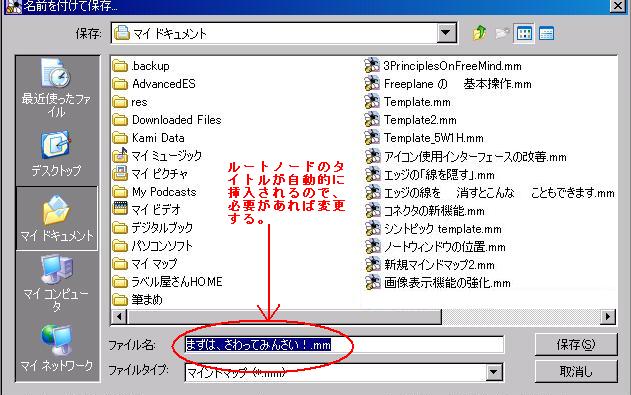Select the Downloaded Files folder icon
This screenshot has height=395, width=631.
(x=120, y=120)
